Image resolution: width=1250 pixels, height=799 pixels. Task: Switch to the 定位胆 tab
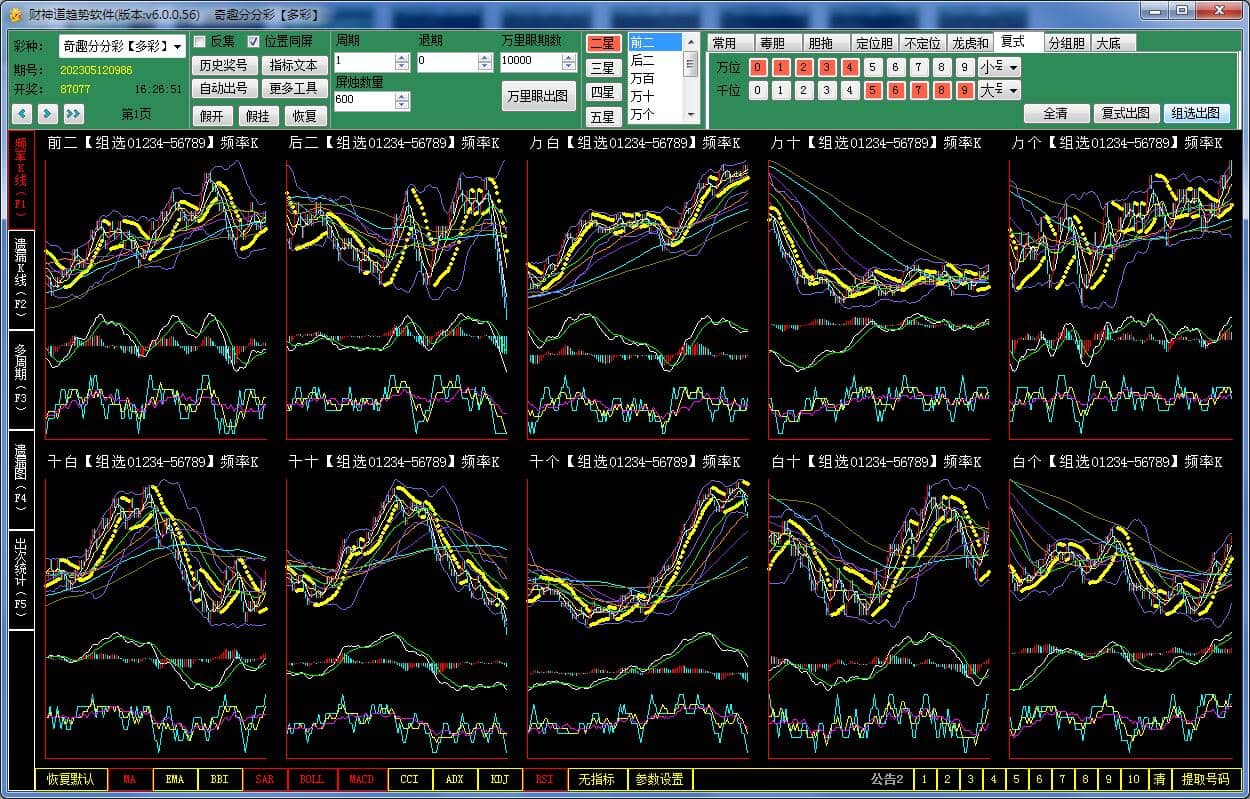(x=874, y=43)
